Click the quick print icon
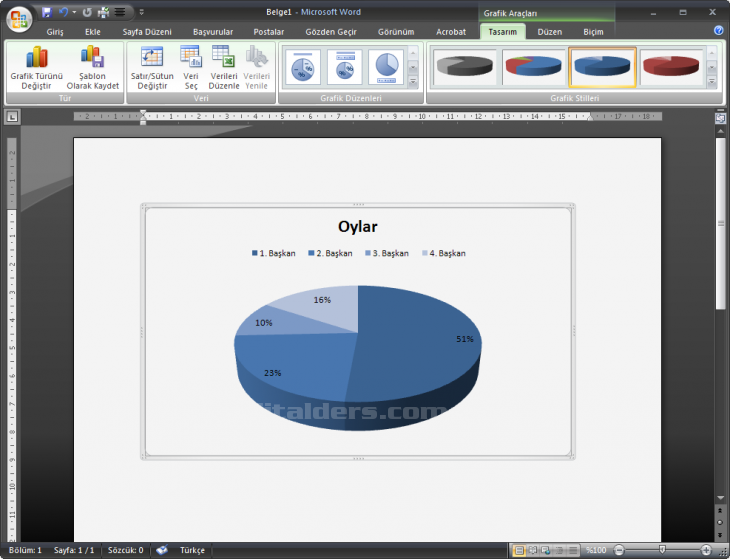This screenshot has height=559, width=730. 103,12
